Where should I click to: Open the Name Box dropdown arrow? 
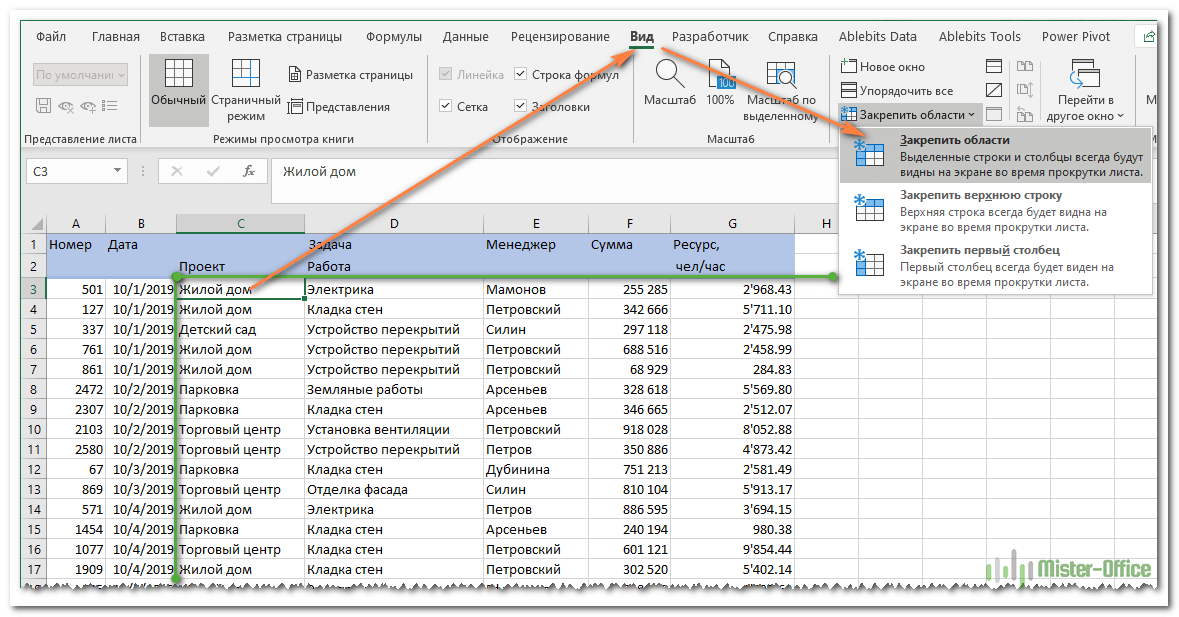coord(117,171)
